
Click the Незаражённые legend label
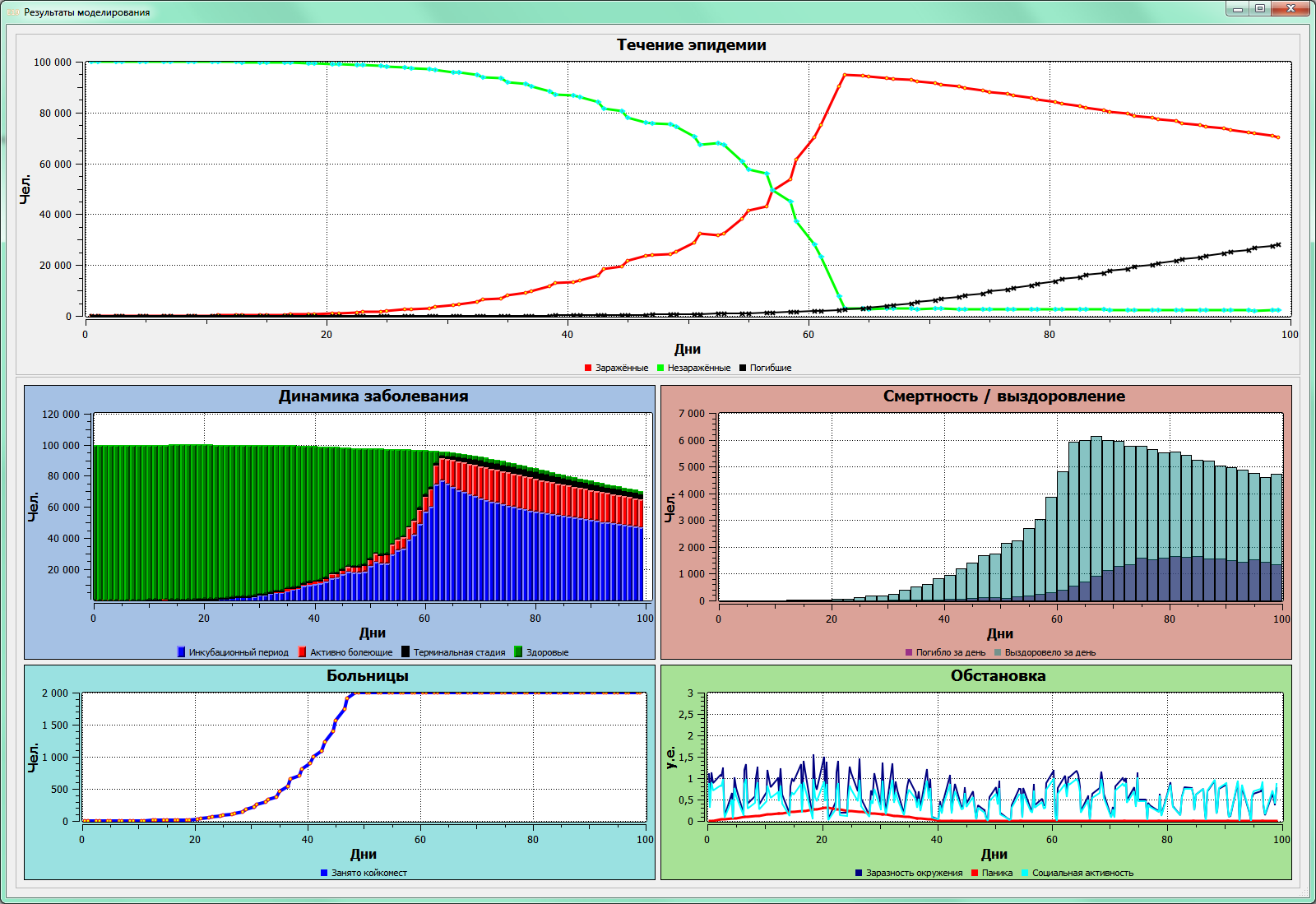pos(699,368)
